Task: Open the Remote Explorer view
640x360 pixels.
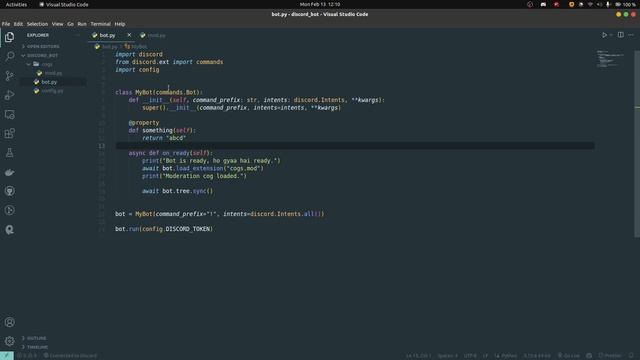Action: coord(9,114)
